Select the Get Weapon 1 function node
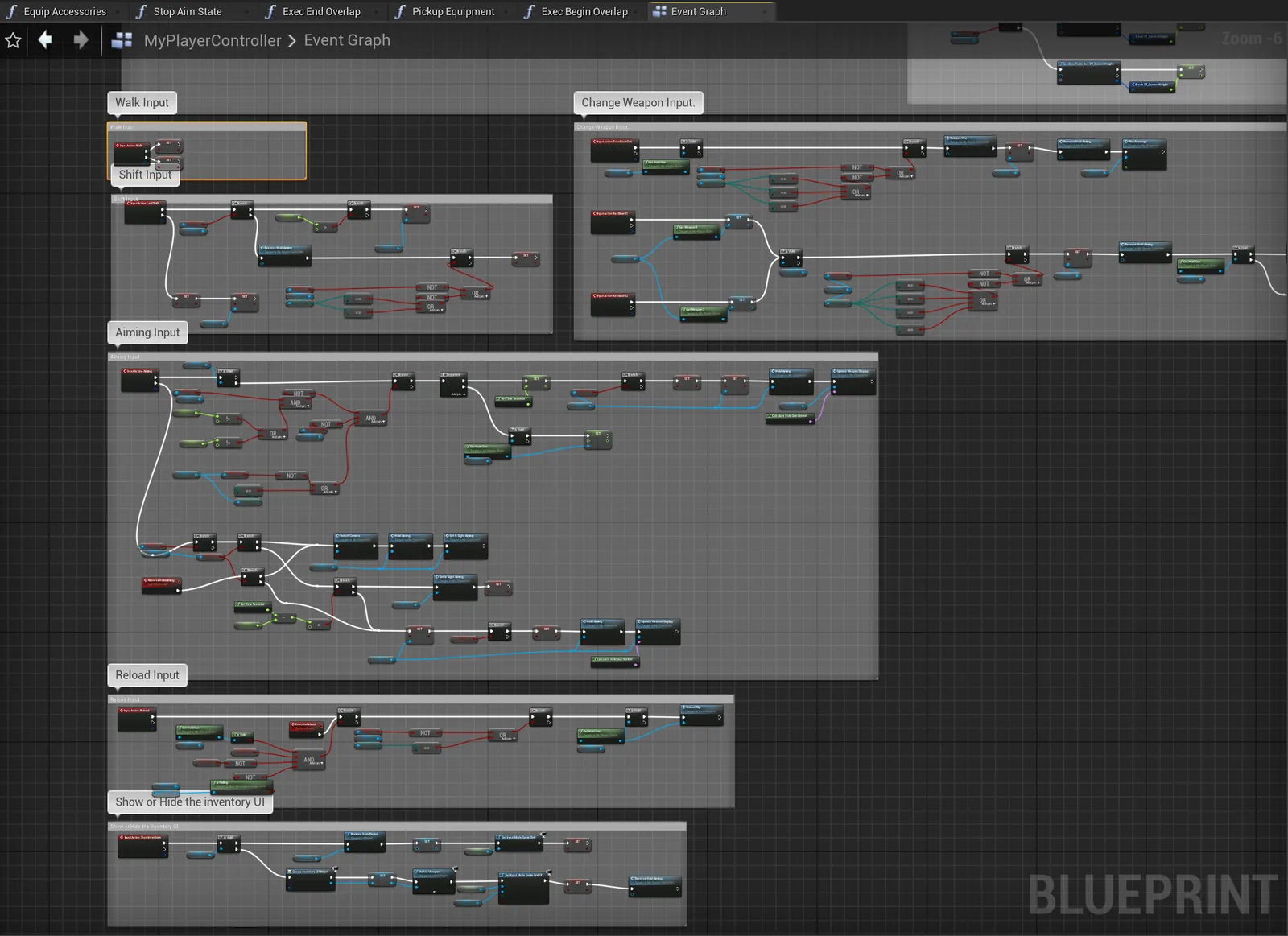 coord(697,232)
